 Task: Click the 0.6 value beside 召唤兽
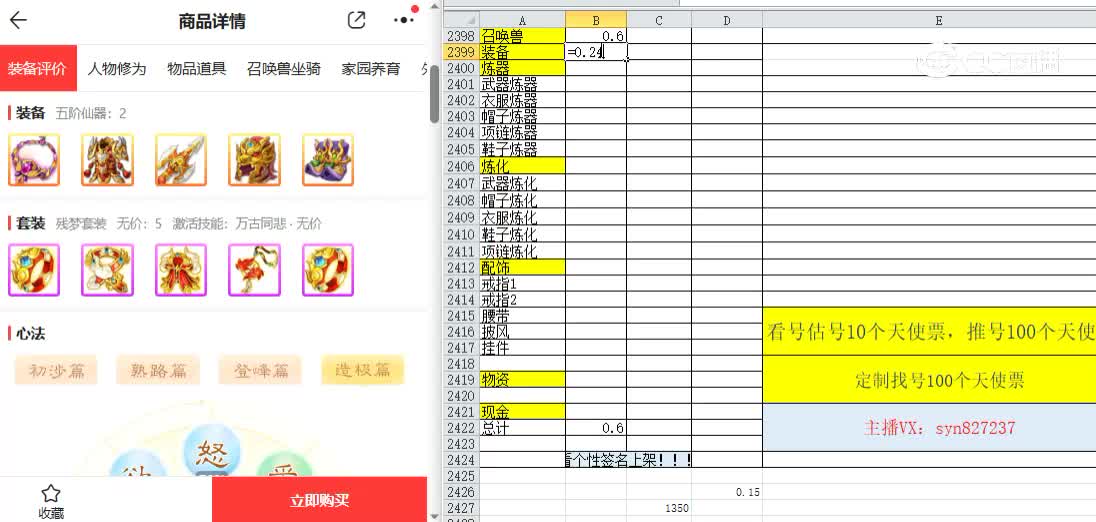pos(596,36)
